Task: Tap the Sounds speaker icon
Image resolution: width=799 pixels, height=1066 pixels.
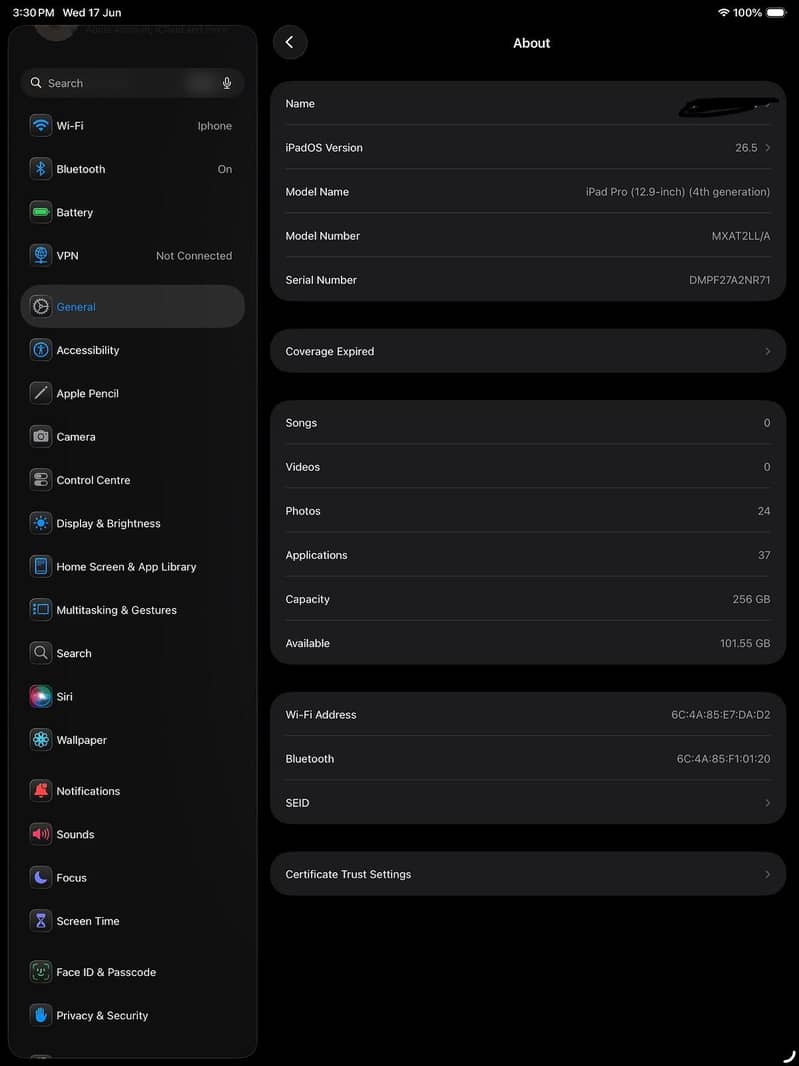Action: (x=41, y=834)
